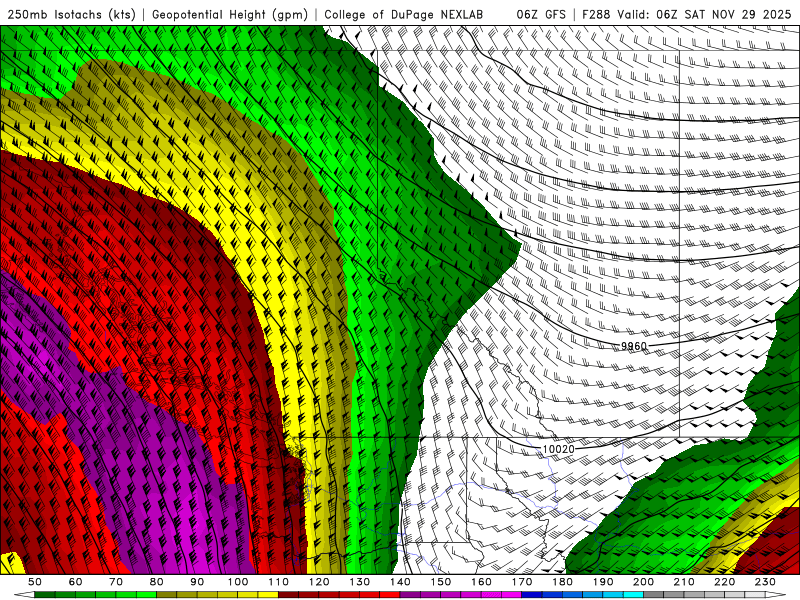Click the 10020 height contour label

(558, 449)
